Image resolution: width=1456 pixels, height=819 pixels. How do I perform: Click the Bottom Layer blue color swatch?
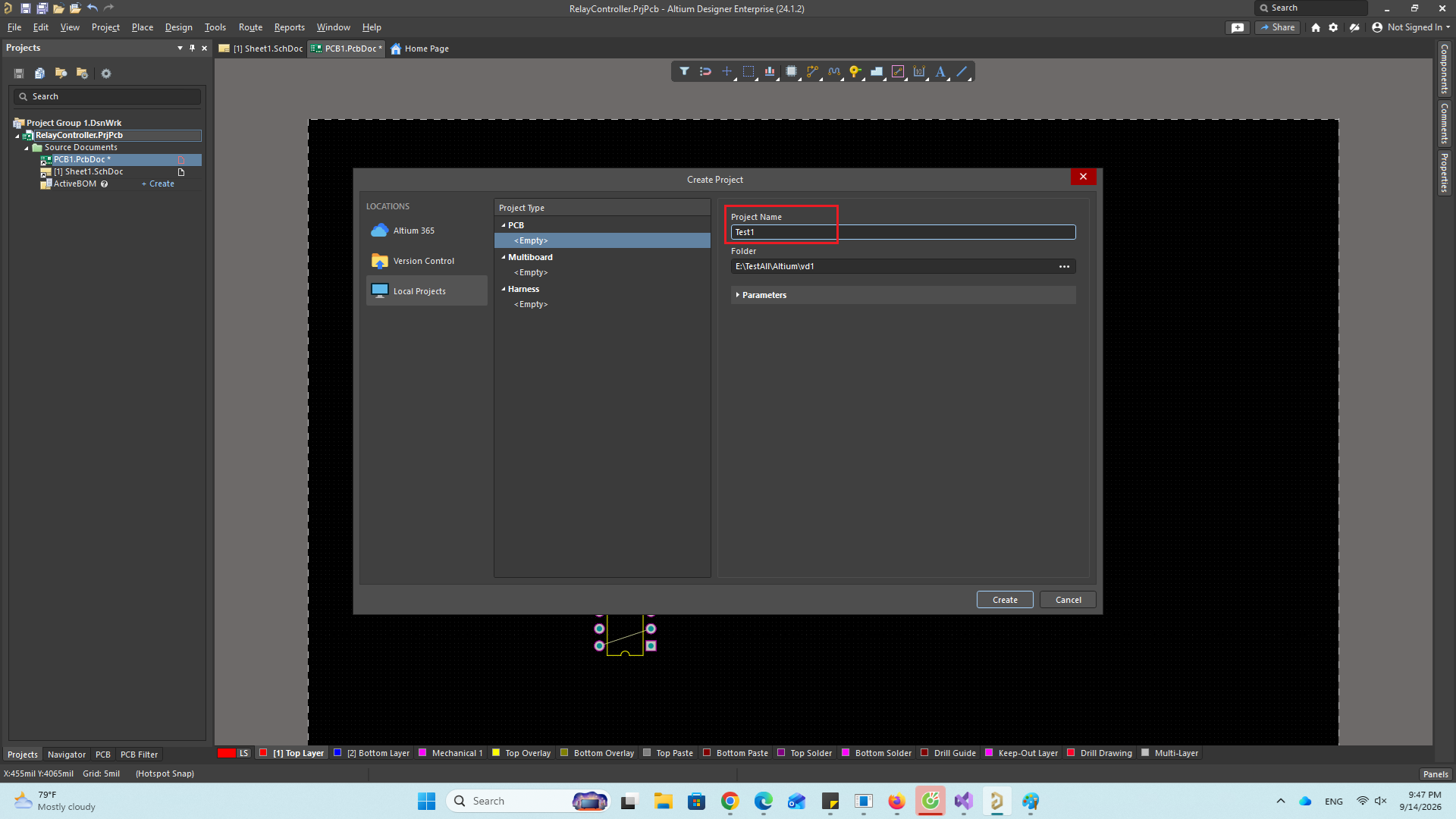click(337, 753)
